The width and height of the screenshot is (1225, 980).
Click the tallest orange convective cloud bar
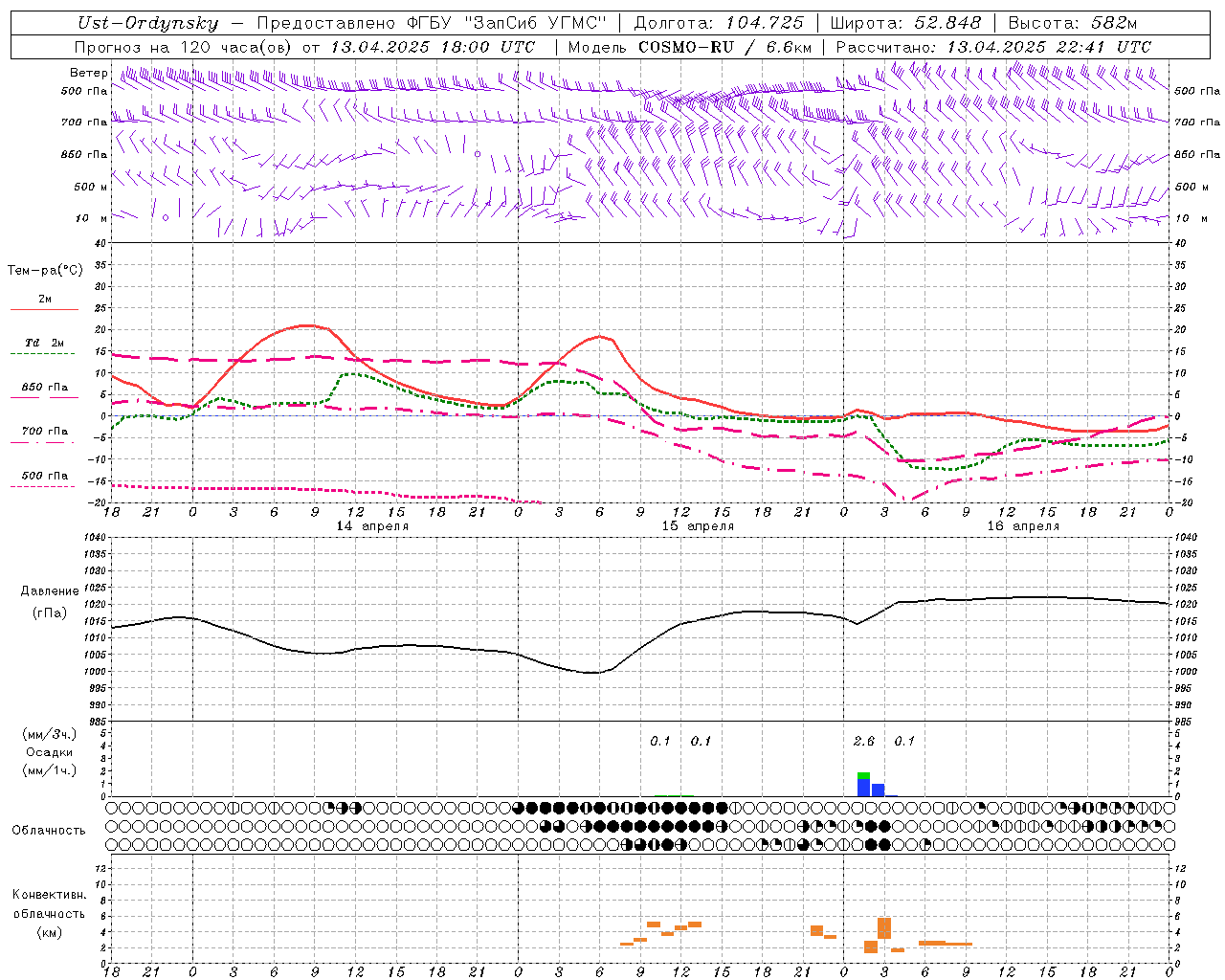point(884,928)
